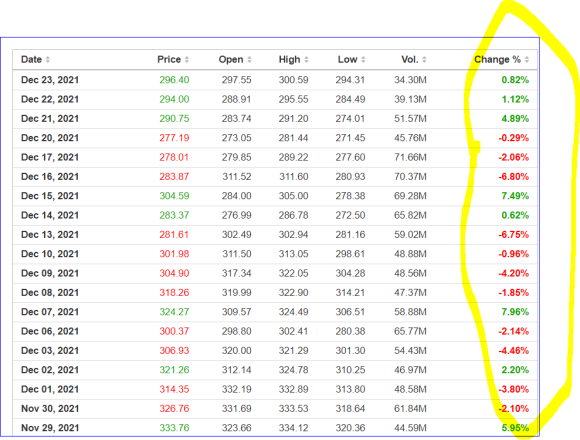Select the Dec 17, 2021 date cell
This screenshot has height=440, width=580.
coord(50,157)
